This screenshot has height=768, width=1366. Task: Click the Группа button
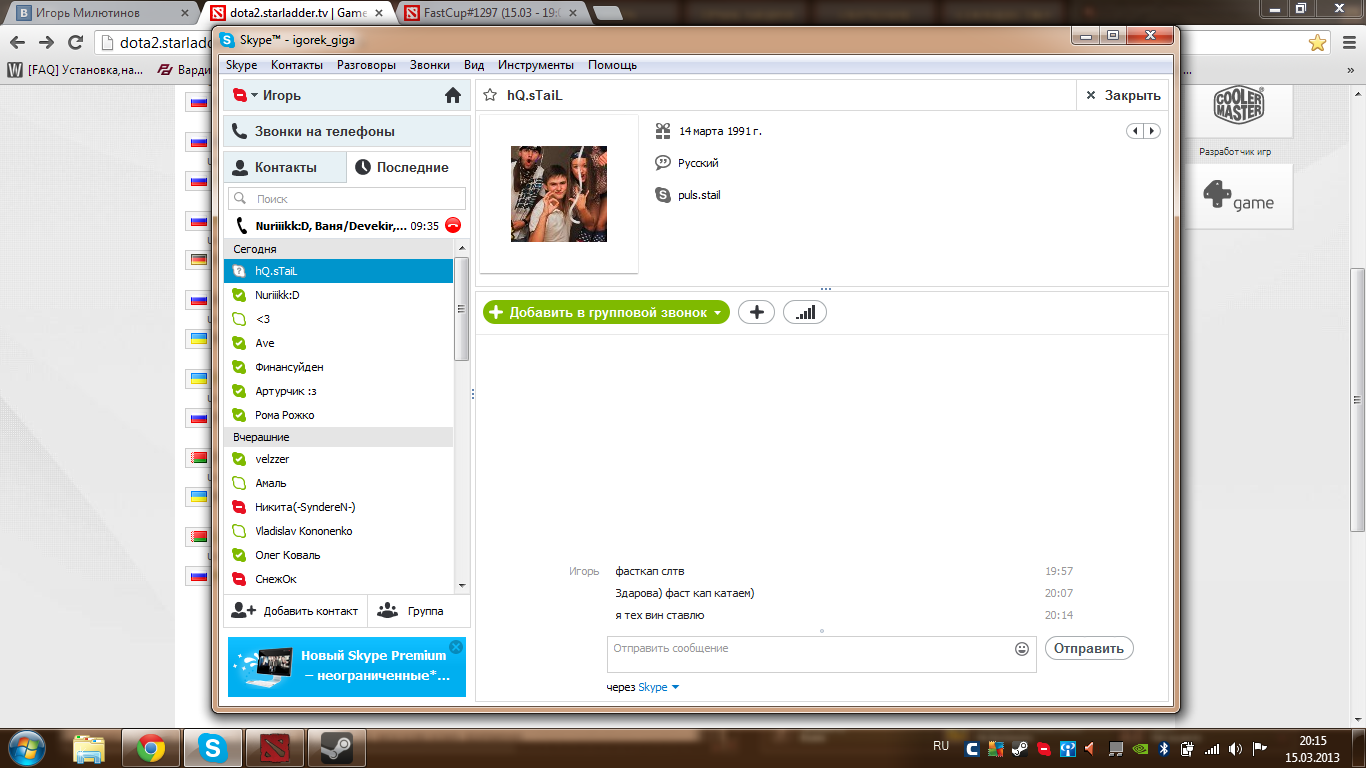click(419, 611)
